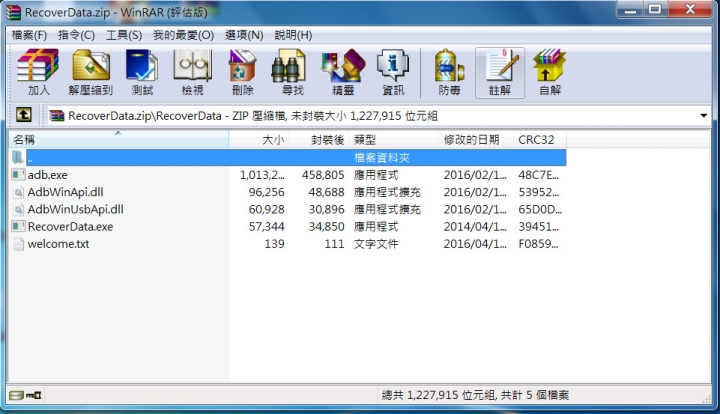Sort by the 名稱 column header

(118, 140)
